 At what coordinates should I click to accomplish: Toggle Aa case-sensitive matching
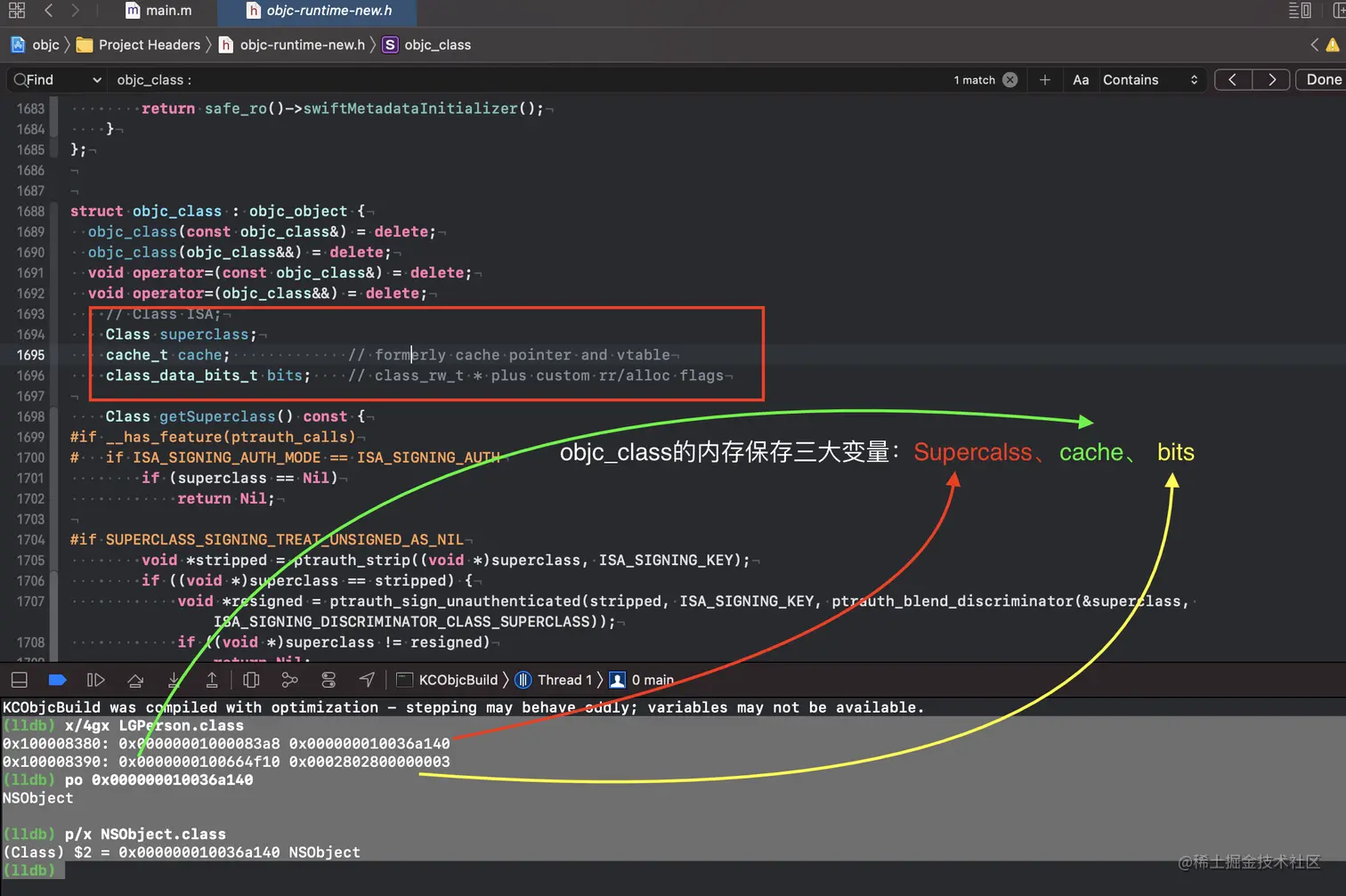pos(1081,79)
